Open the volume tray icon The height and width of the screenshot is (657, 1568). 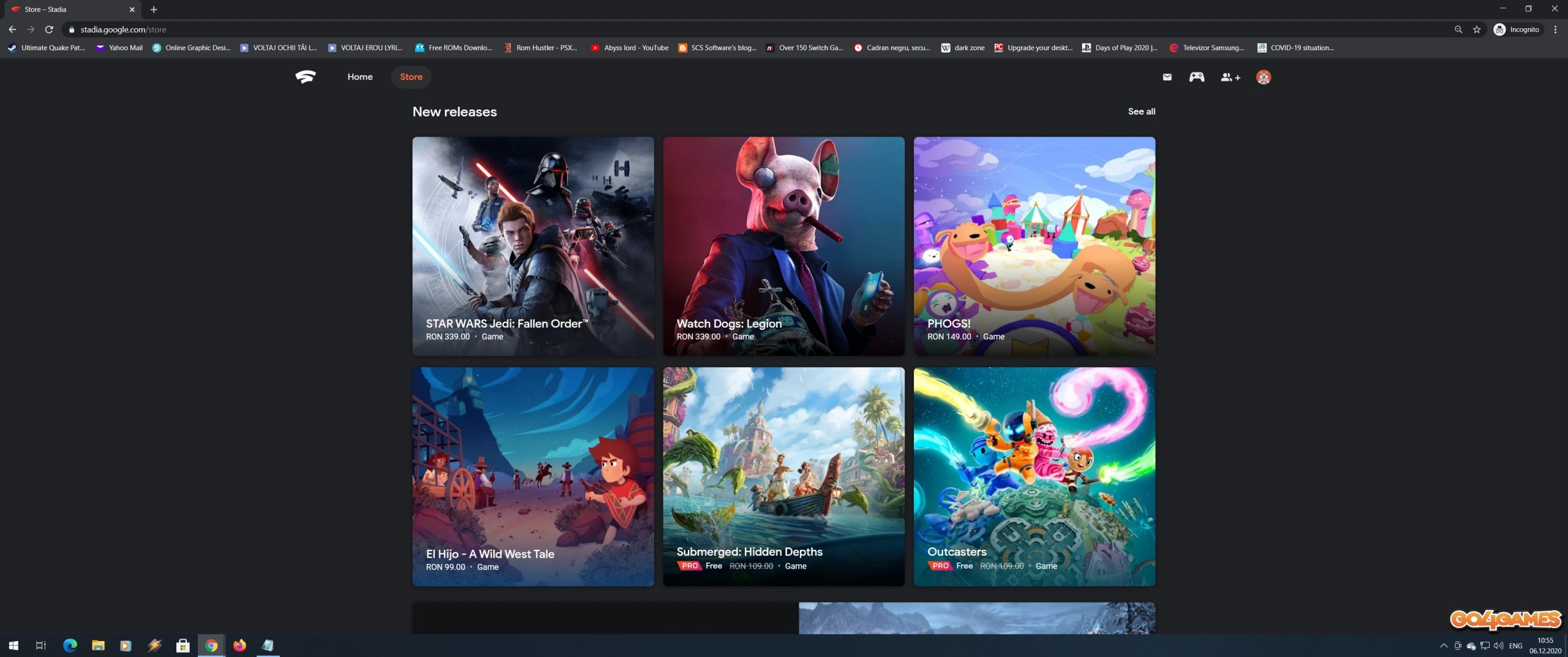[x=1498, y=645]
